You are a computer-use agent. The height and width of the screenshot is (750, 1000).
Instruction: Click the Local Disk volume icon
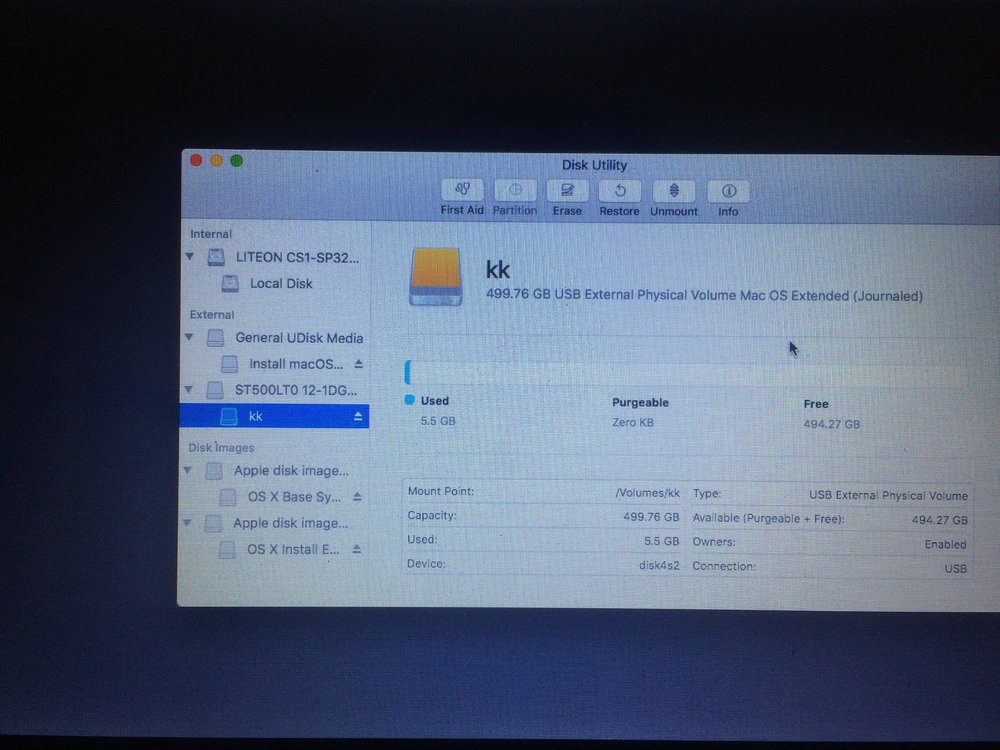tap(230, 283)
